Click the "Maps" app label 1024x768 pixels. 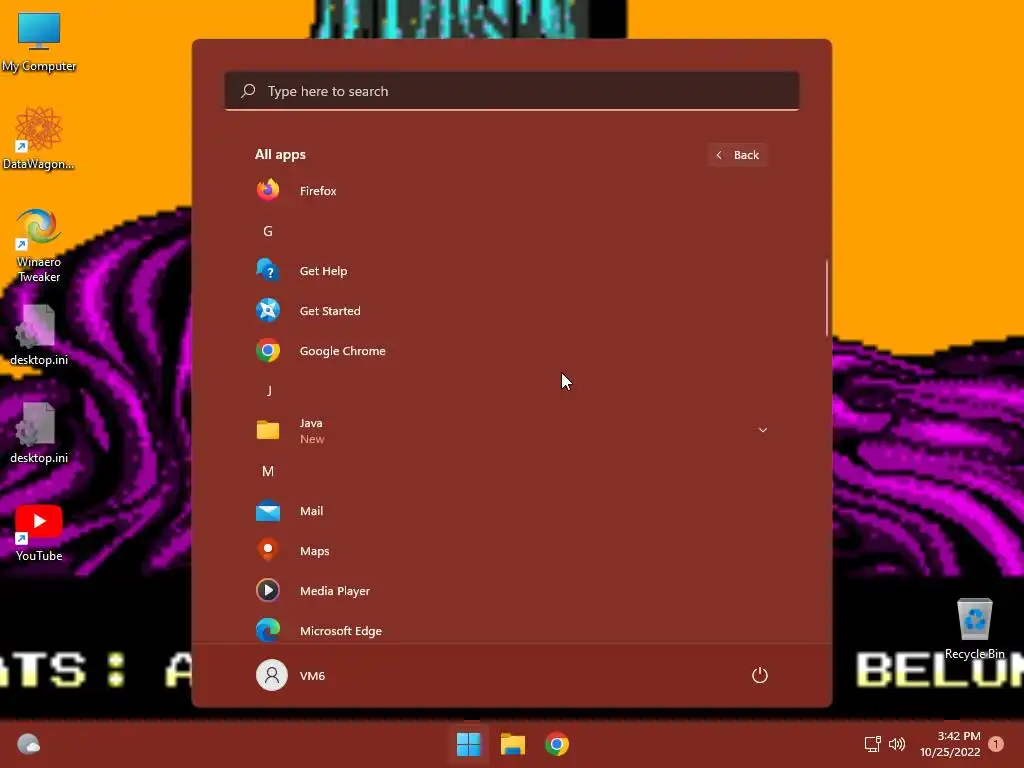pyautogui.click(x=314, y=551)
